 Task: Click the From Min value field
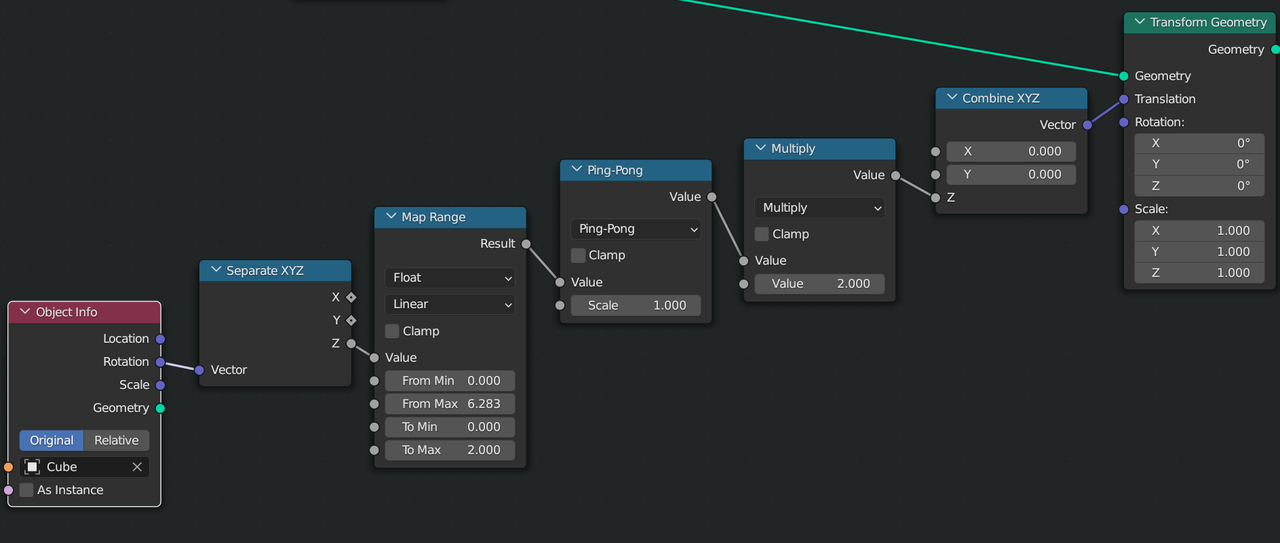[x=450, y=381]
